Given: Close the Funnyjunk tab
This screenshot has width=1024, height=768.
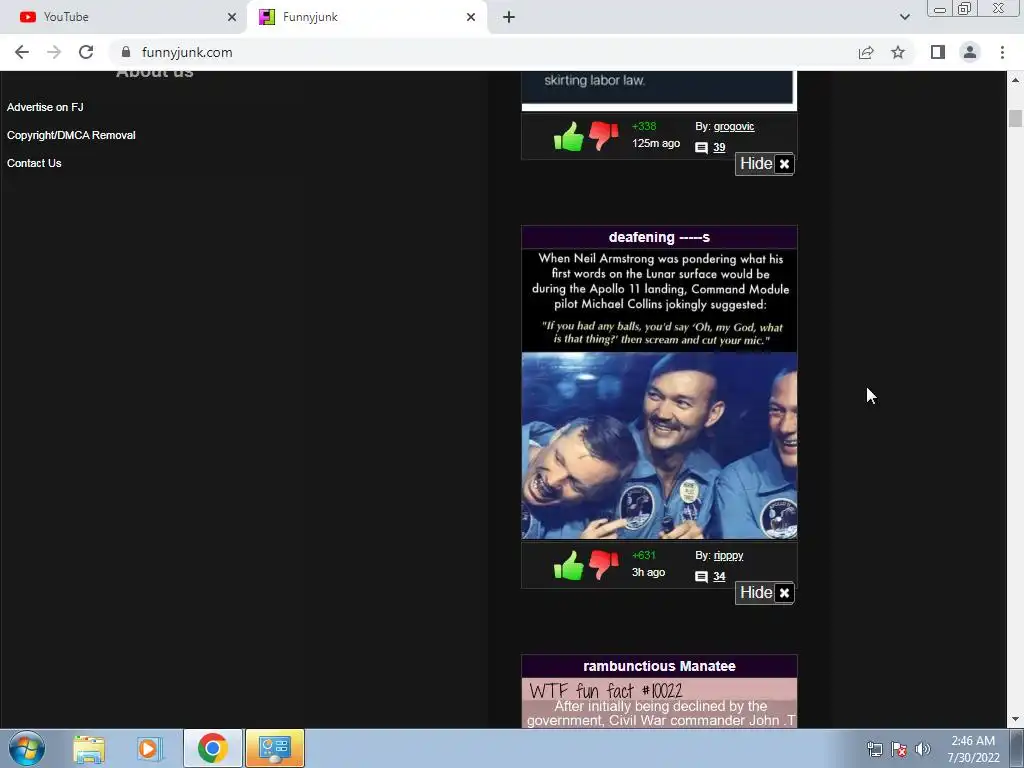Looking at the screenshot, I should tap(471, 18).
